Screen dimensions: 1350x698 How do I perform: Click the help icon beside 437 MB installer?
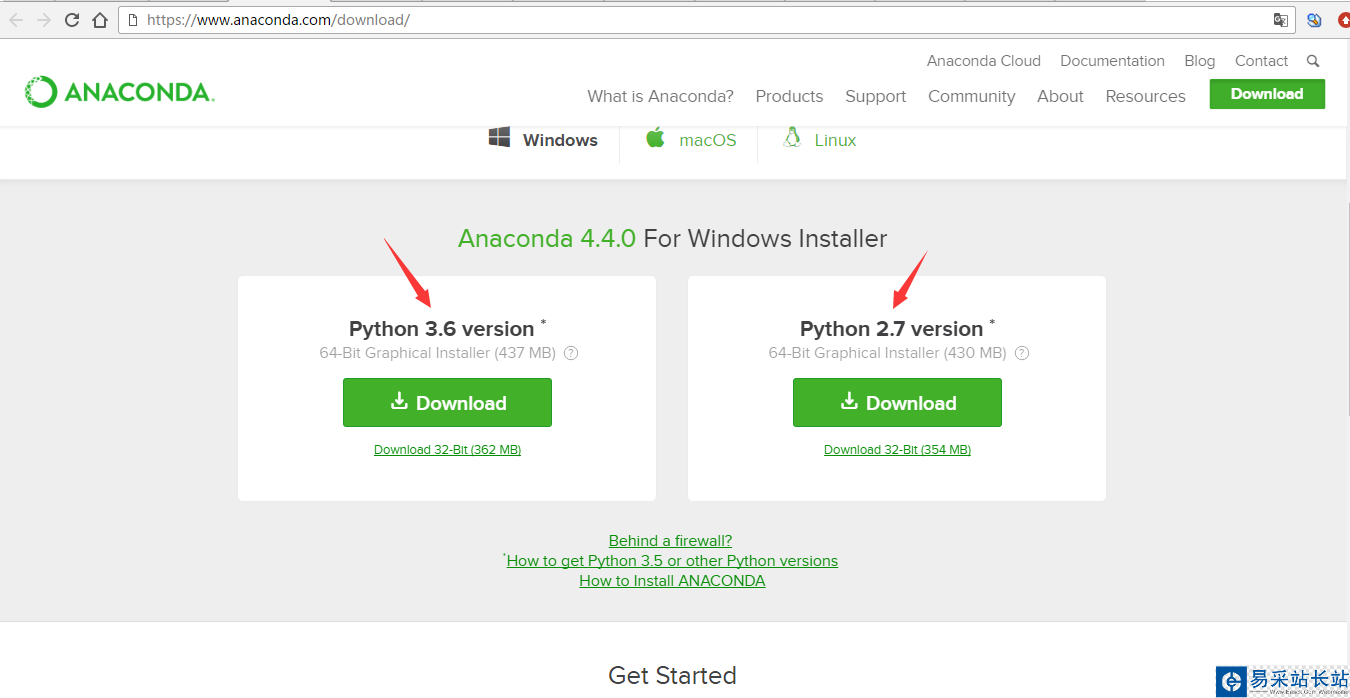pyautogui.click(x=571, y=353)
